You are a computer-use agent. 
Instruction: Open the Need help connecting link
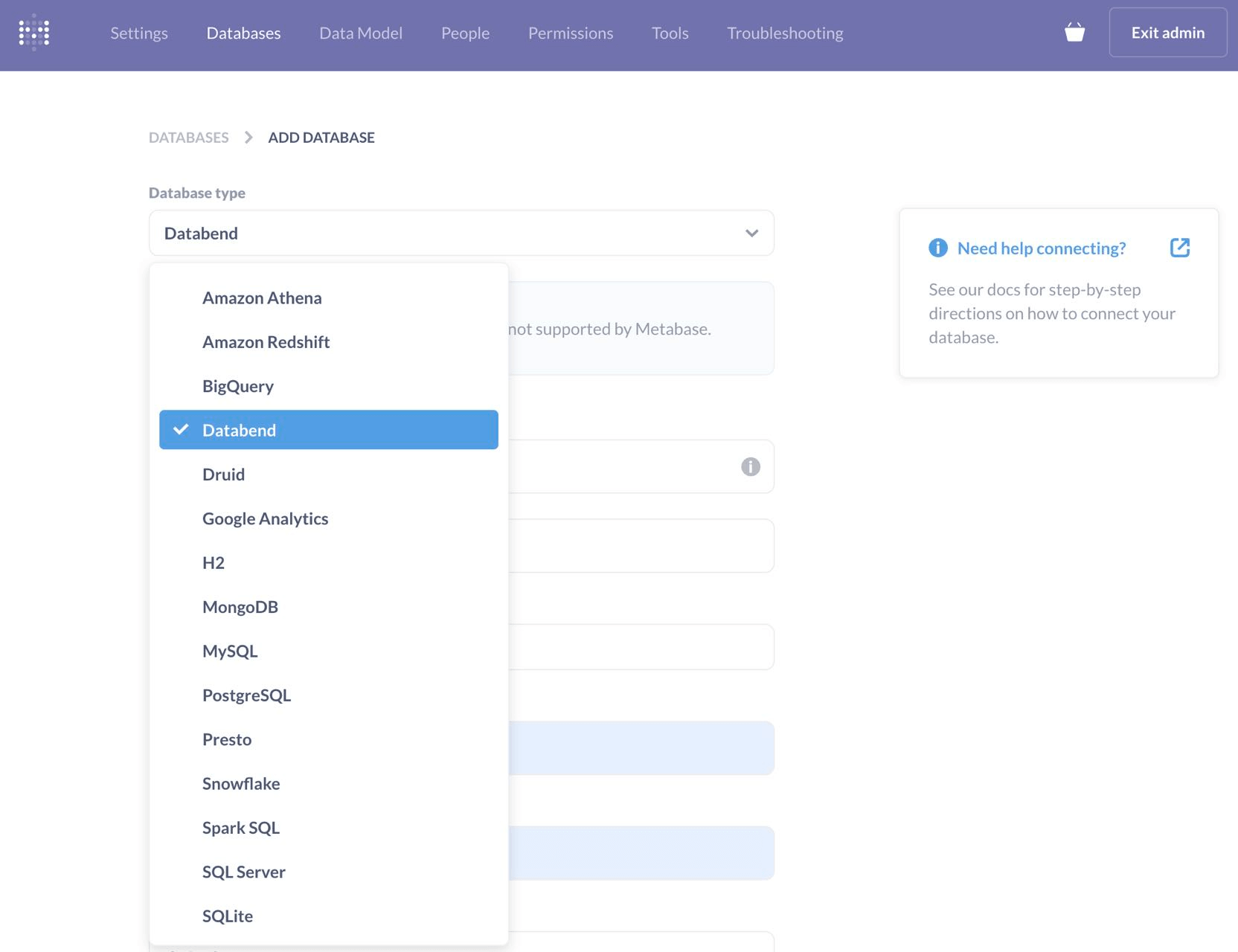pos(1042,248)
